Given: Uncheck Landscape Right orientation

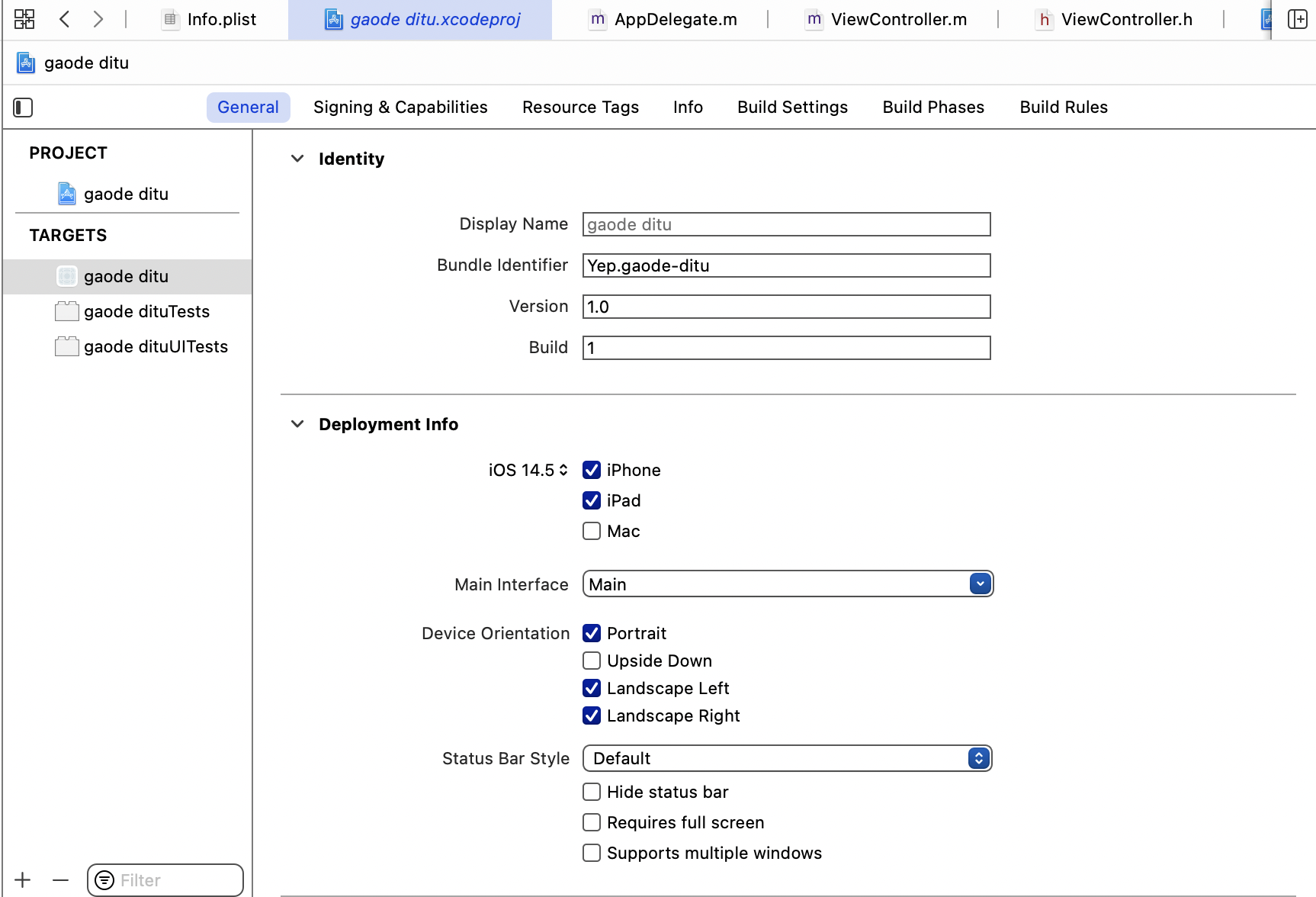Looking at the screenshot, I should [592, 715].
